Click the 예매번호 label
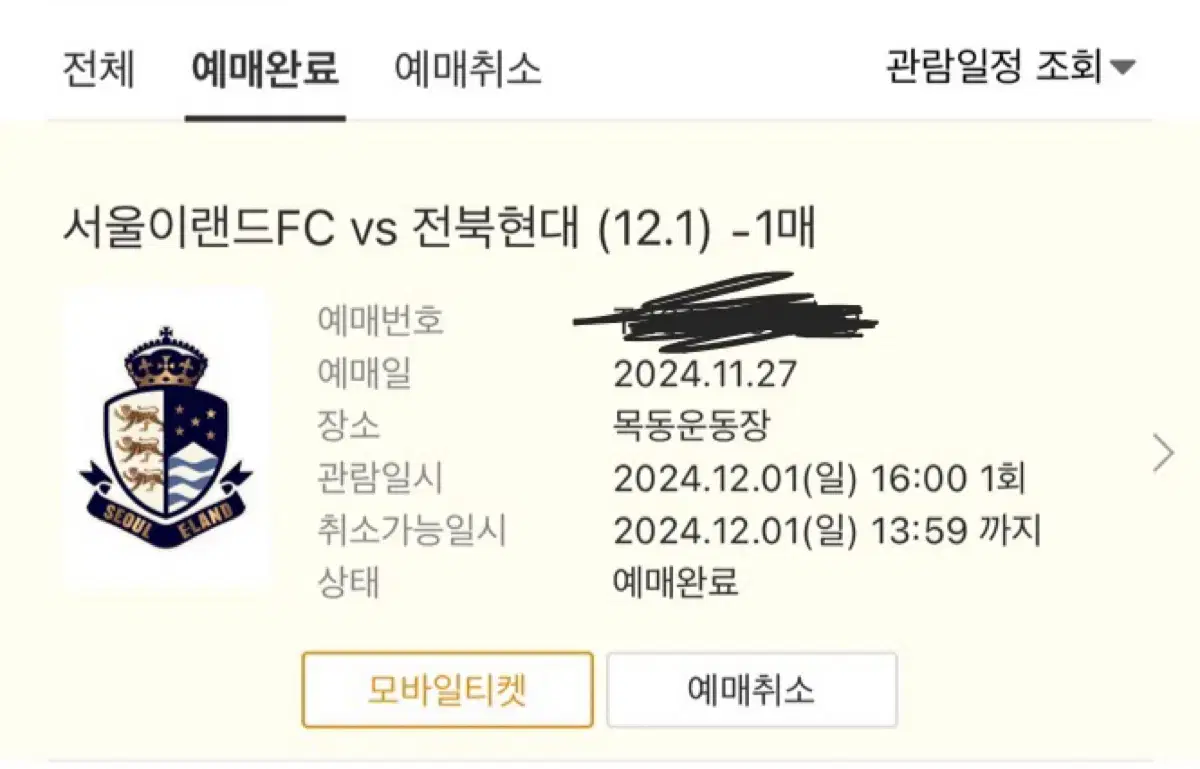 tap(380, 321)
